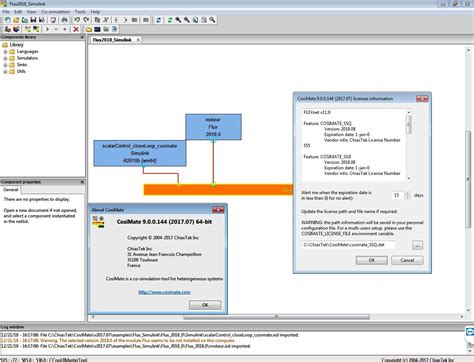Click the single floppy Save icon
The image size is (474, 362).
pyautogui.click(x=33, y=20)
